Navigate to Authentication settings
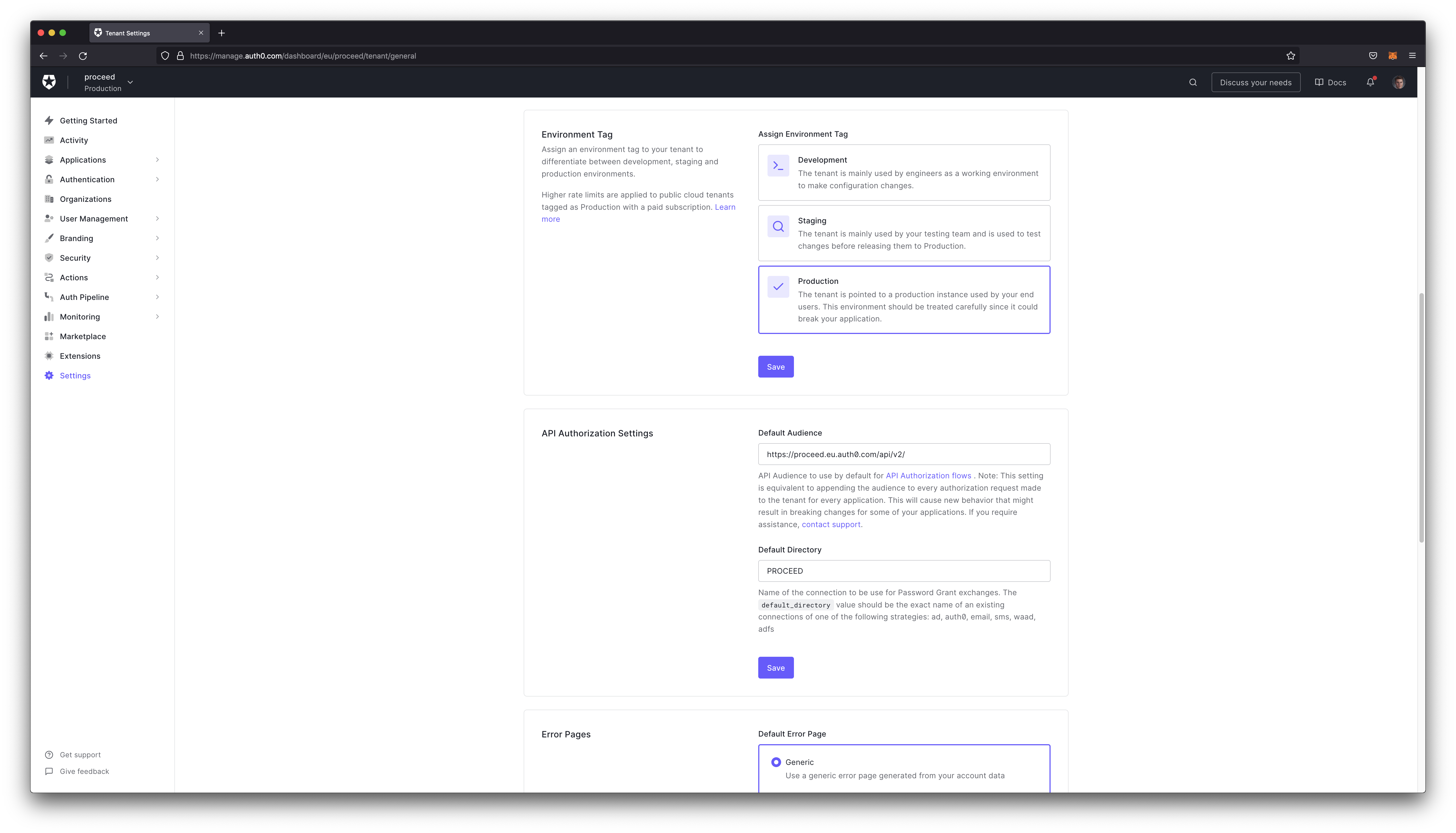This screenshot has width=1456, height=833. click(87, 179)
